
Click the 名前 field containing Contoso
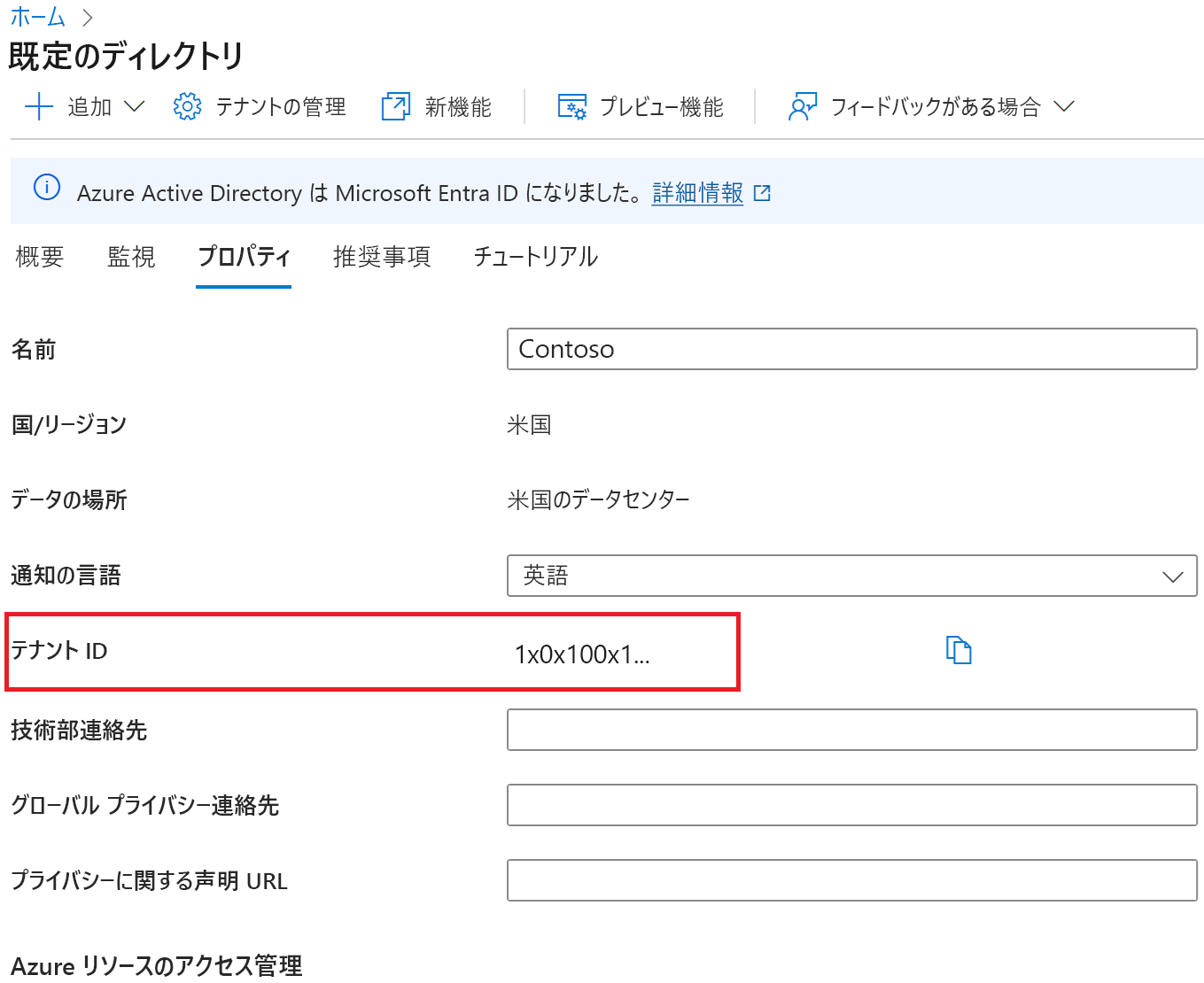[x=851, y=349]
